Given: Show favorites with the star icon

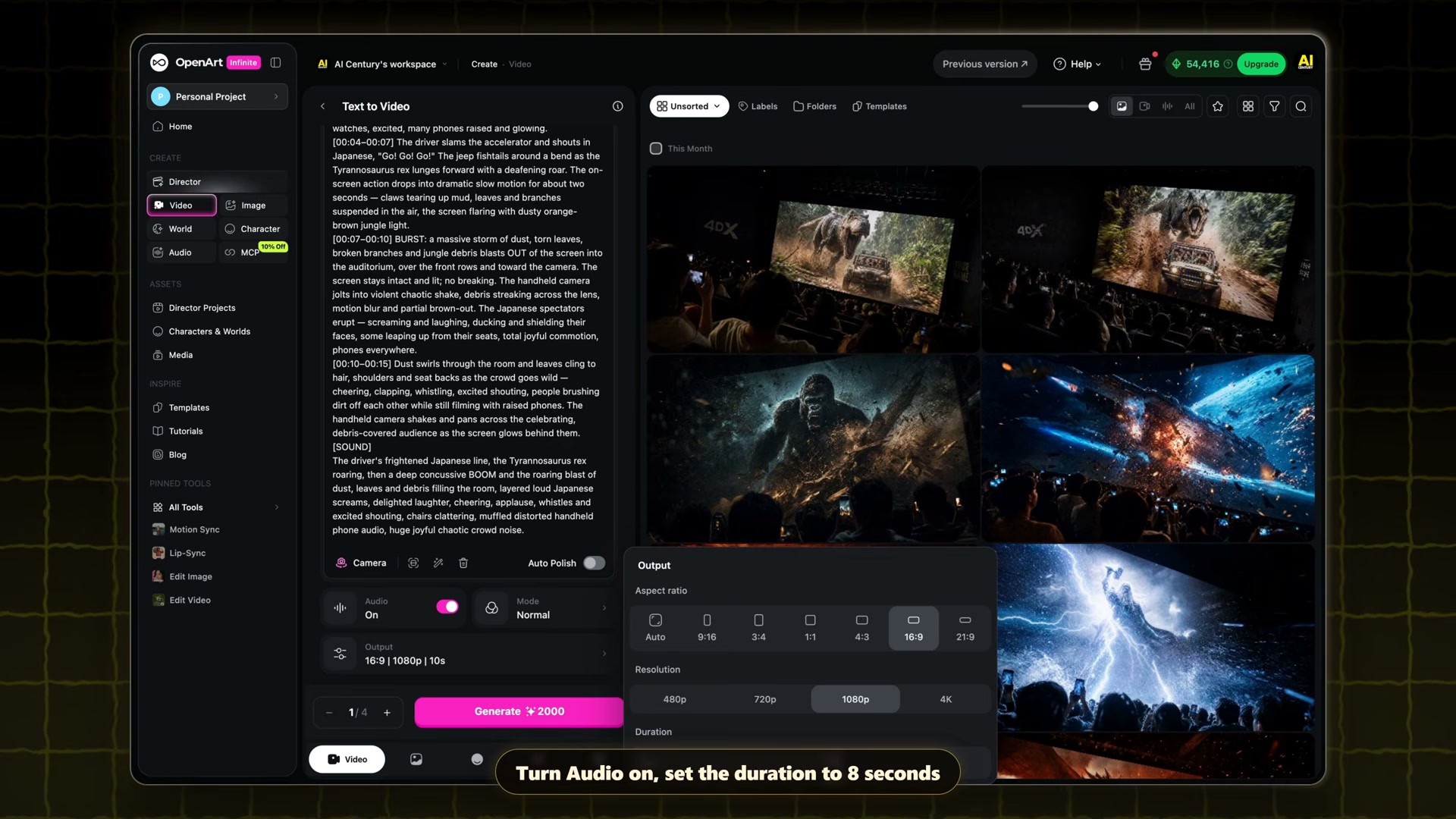Looking at the screenshot, I should click(x=1218, y=106).
